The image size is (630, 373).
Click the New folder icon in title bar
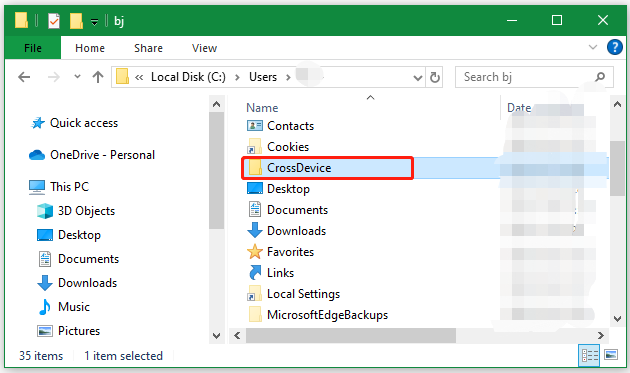(76, 20)
